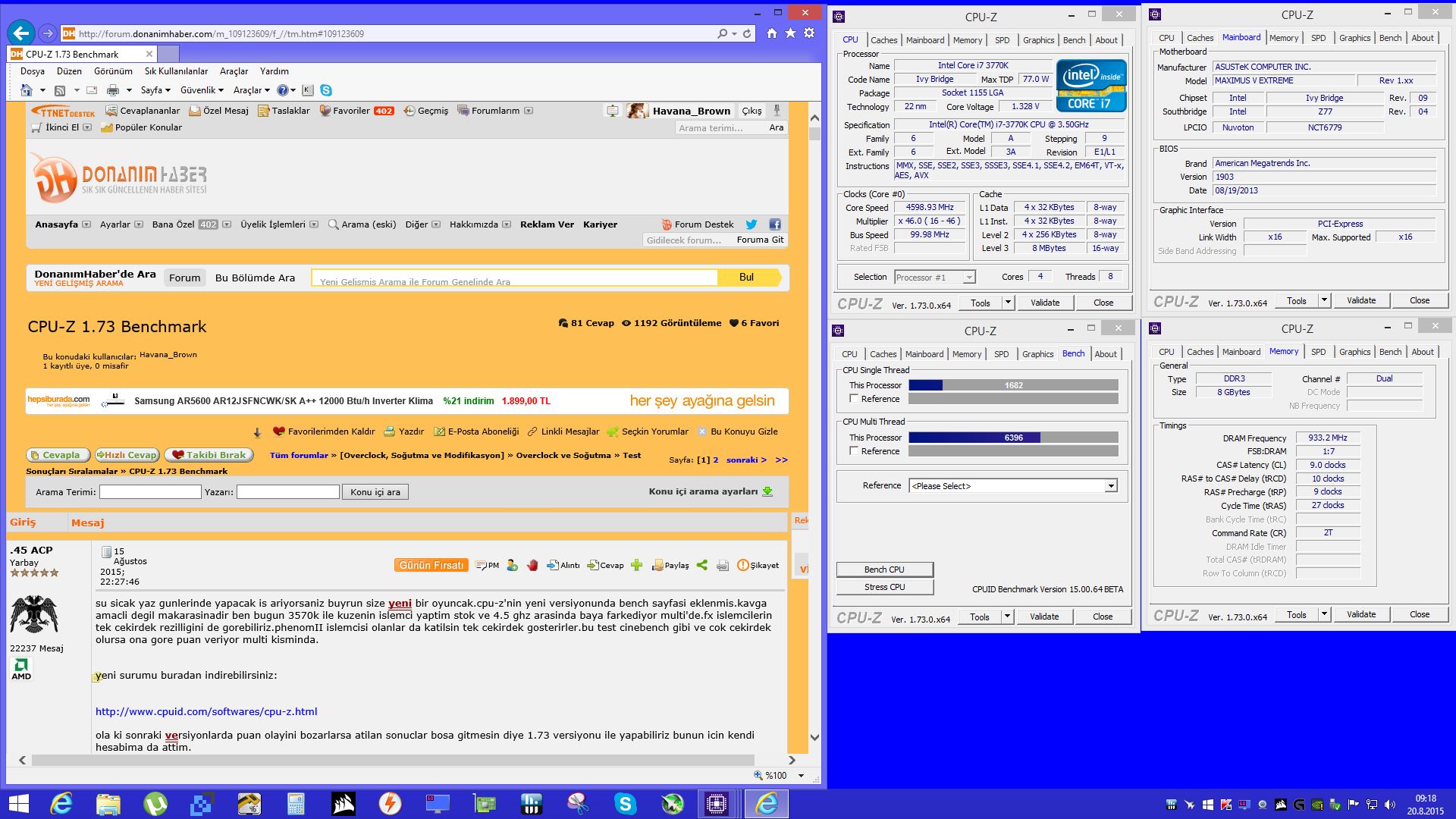The width and height of the screenshot is (1456, 819).
Task: Click the printer icon in the post toolbar
Action: click(723, 565)
